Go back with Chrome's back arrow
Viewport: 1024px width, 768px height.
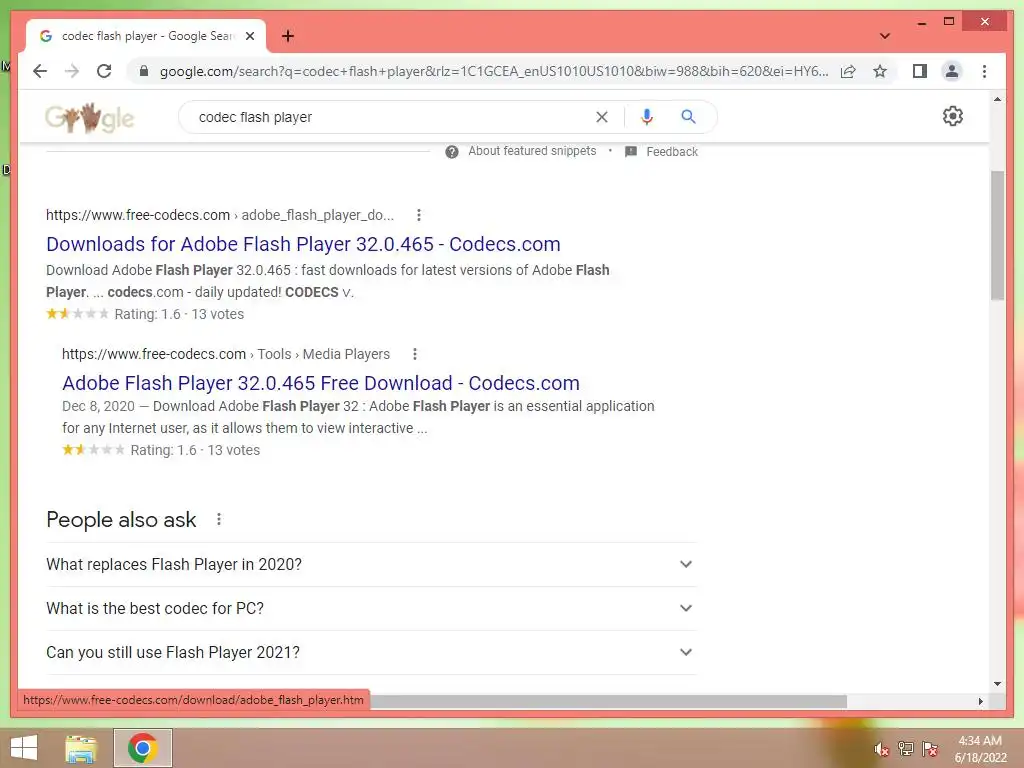(x=40, y=71)
